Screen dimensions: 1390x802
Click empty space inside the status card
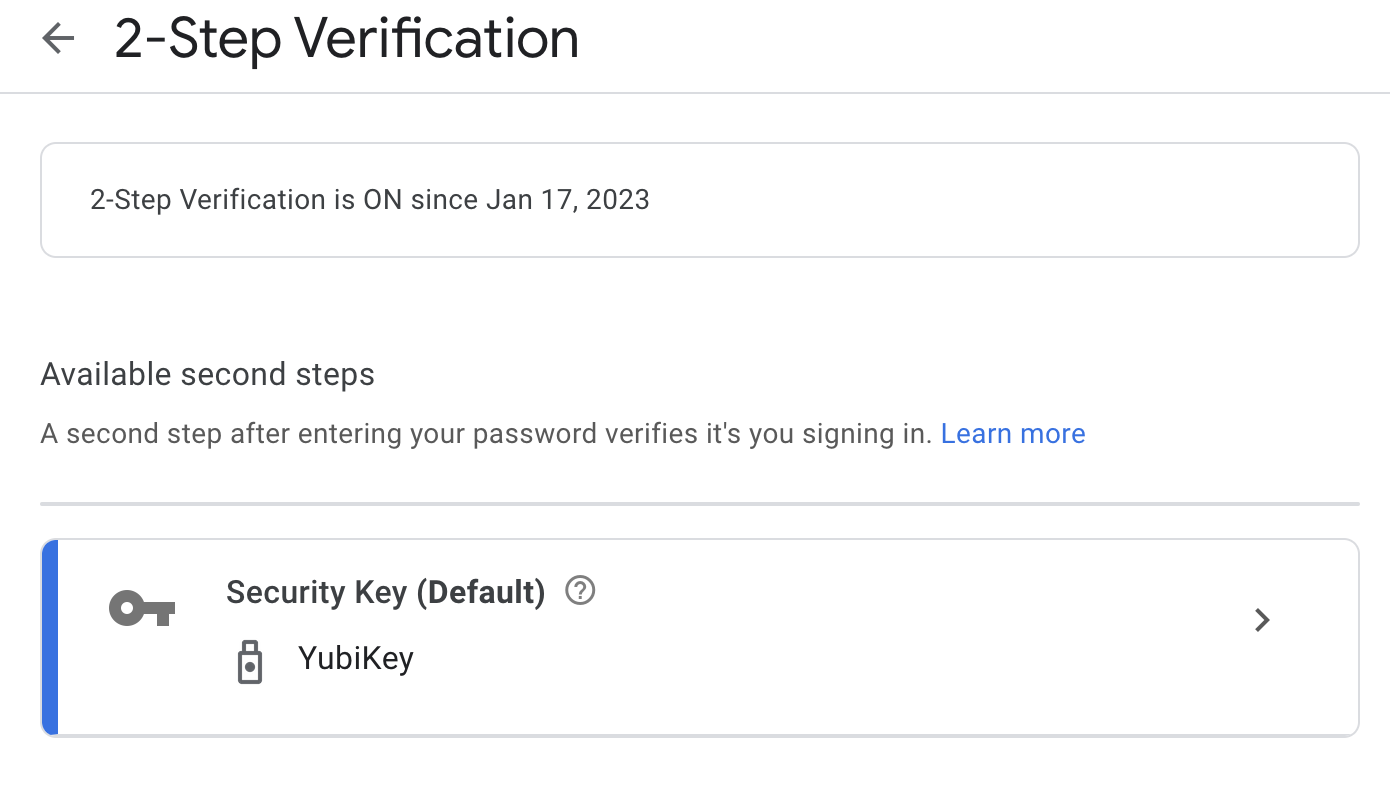[1000, 200]
